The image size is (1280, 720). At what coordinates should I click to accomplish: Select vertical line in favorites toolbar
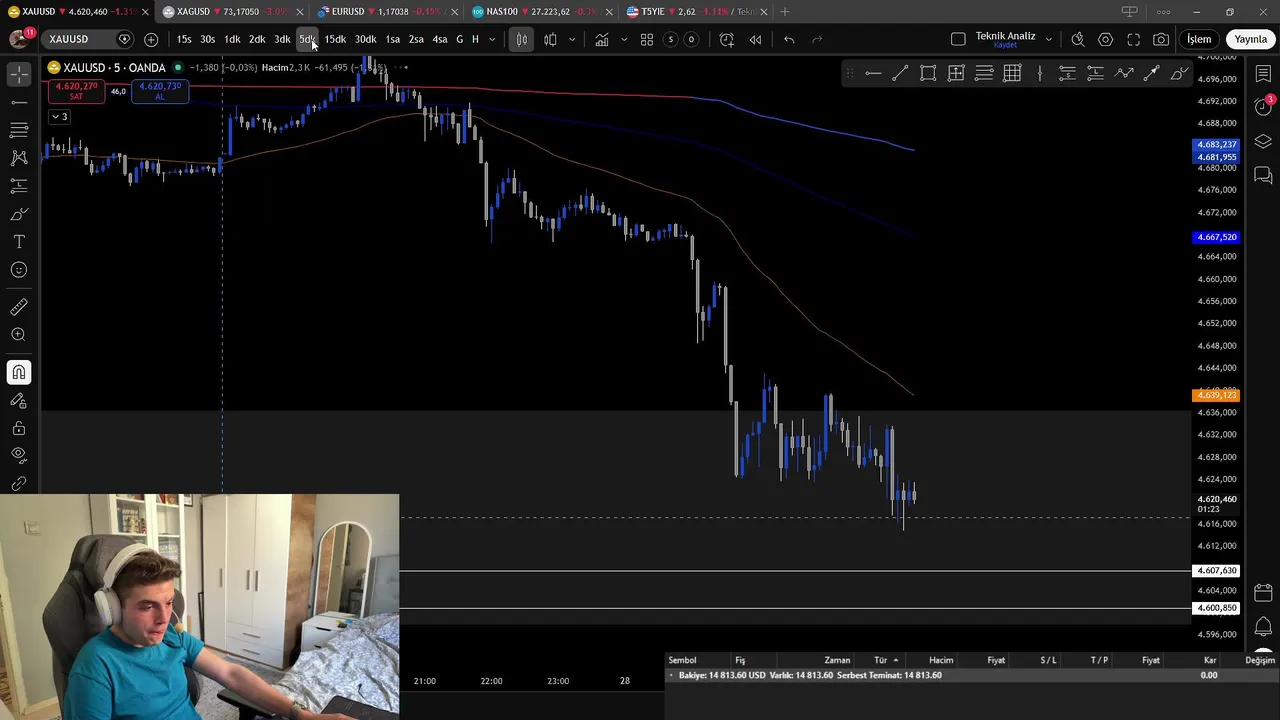point(1040,73)
